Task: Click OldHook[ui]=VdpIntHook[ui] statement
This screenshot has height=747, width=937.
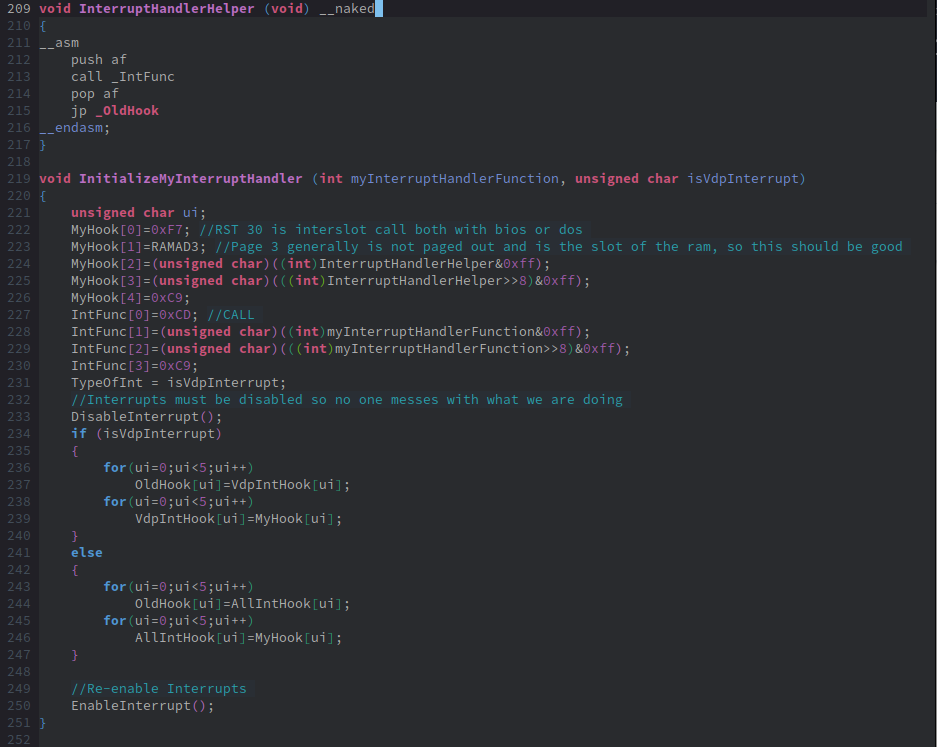Action: (x=242, y=485)
